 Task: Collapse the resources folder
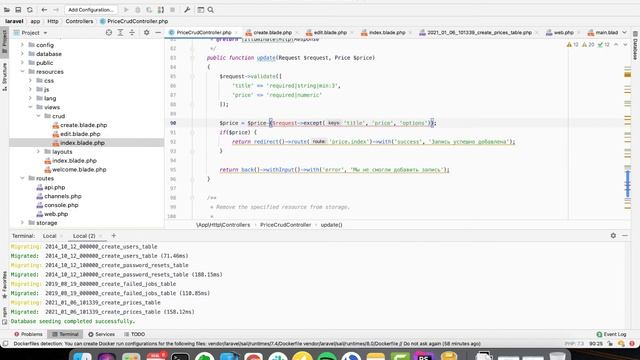coord(22,71)
